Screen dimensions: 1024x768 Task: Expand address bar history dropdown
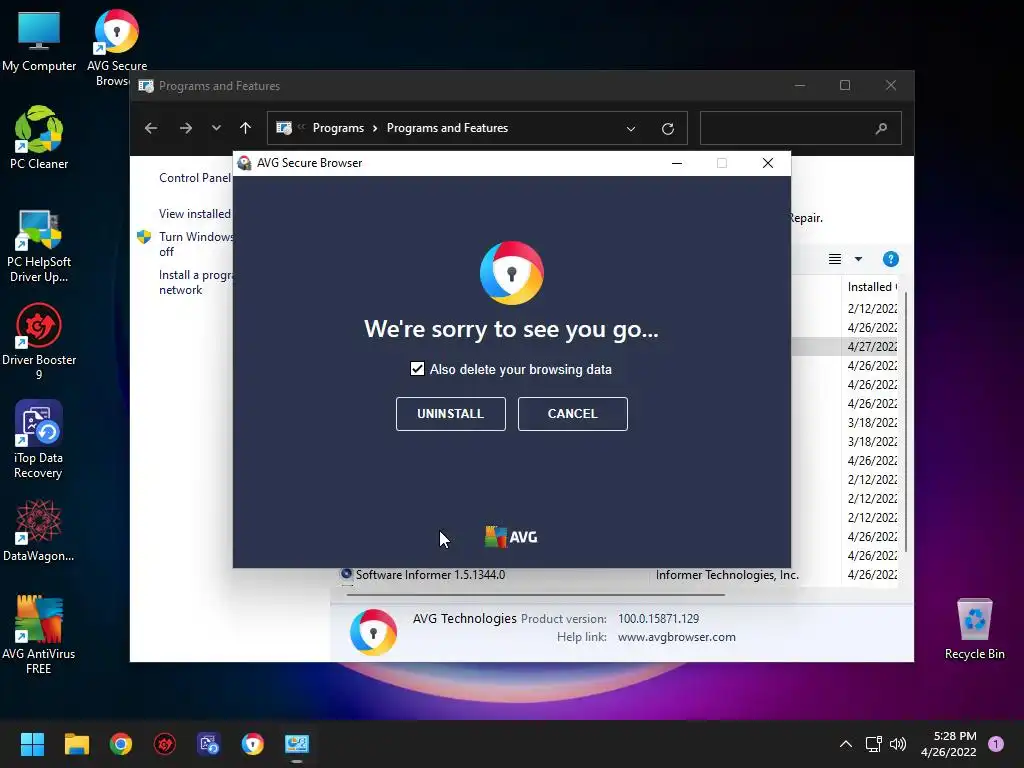point(631,128)
